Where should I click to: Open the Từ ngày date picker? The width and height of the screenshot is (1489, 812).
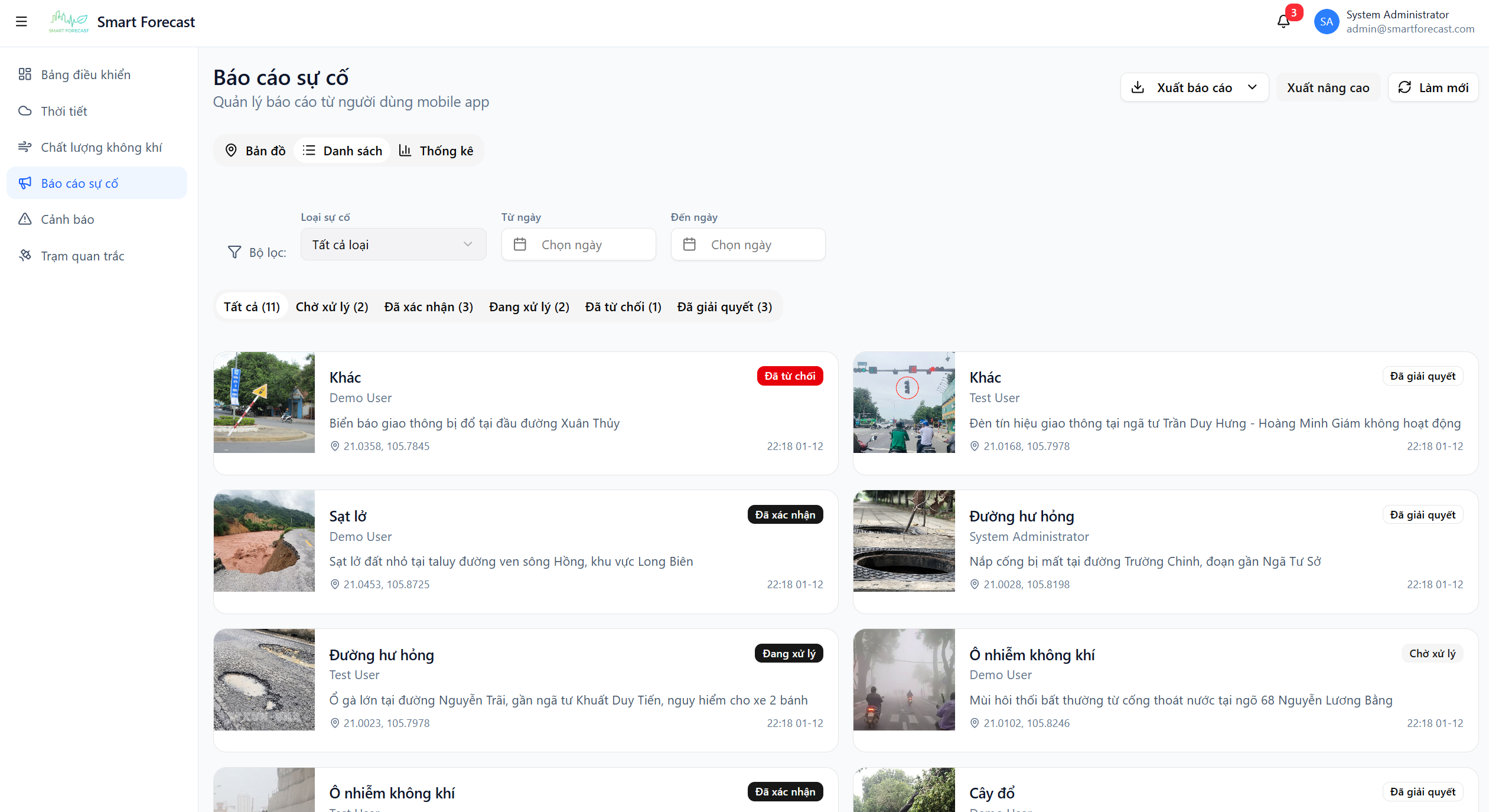[578, 244]
